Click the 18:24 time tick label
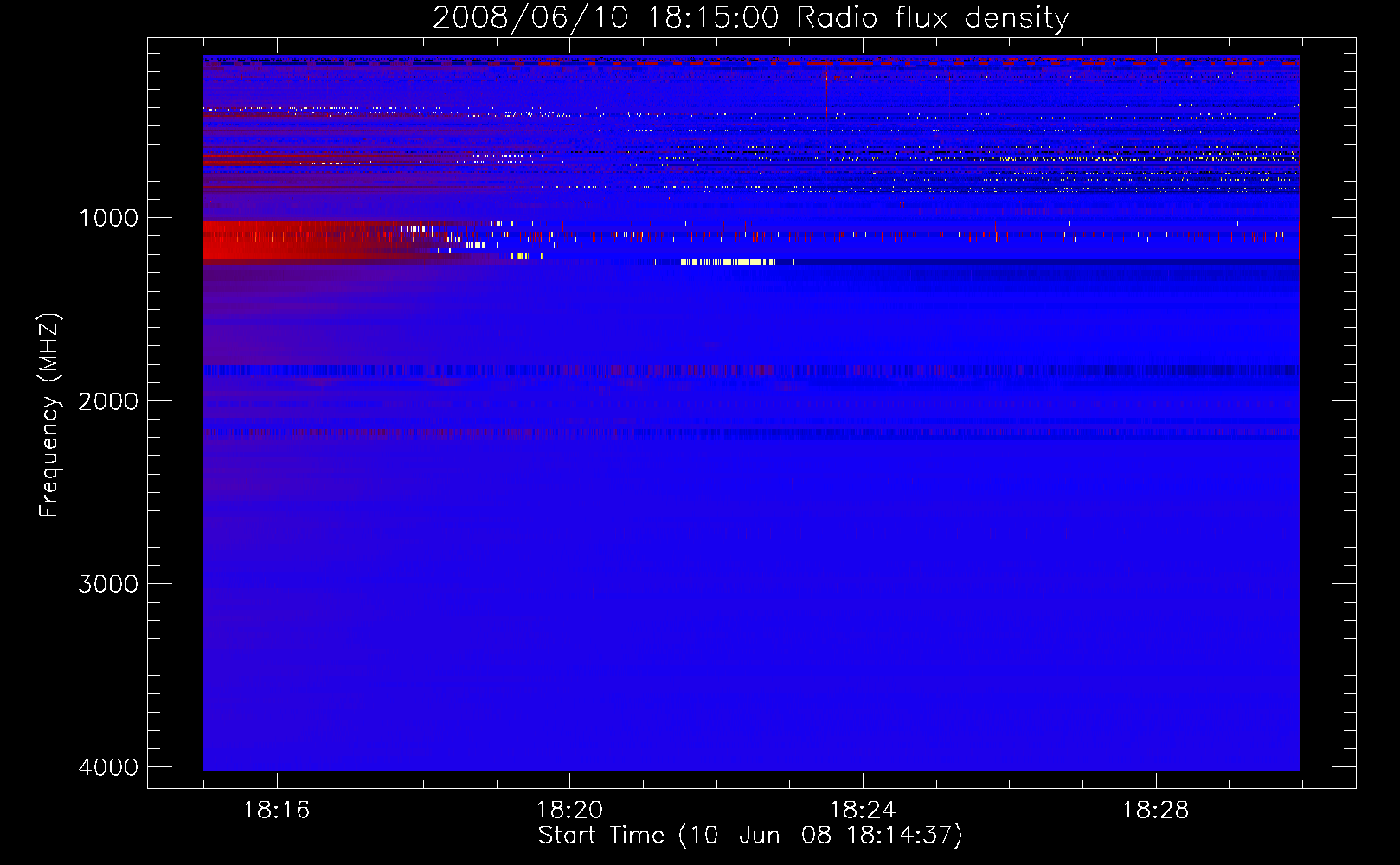 (x=863, y=811)
